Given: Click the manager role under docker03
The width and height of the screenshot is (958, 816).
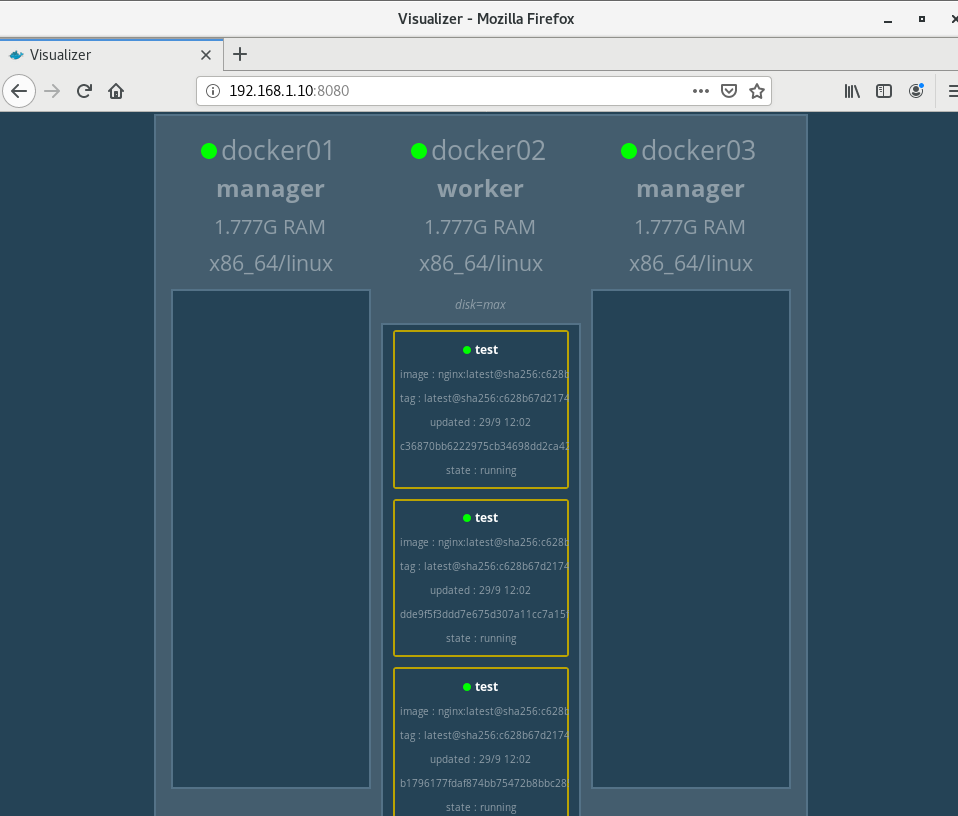Looking at the screenshot, I should click(x=690, y=189).
